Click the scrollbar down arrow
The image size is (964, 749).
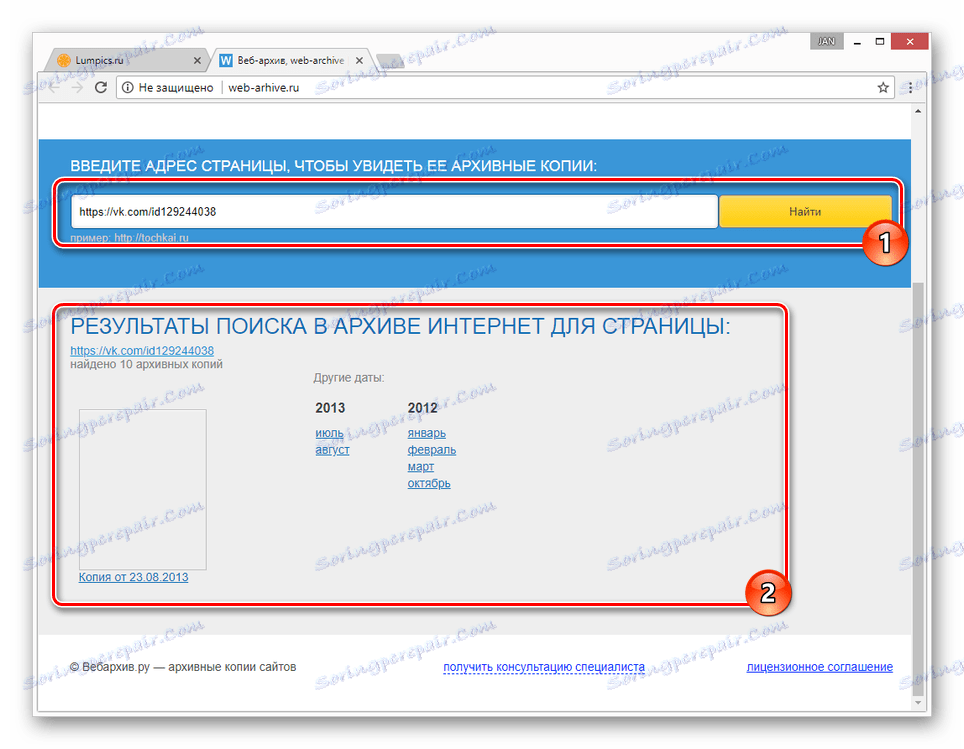[x=918, y=702]
